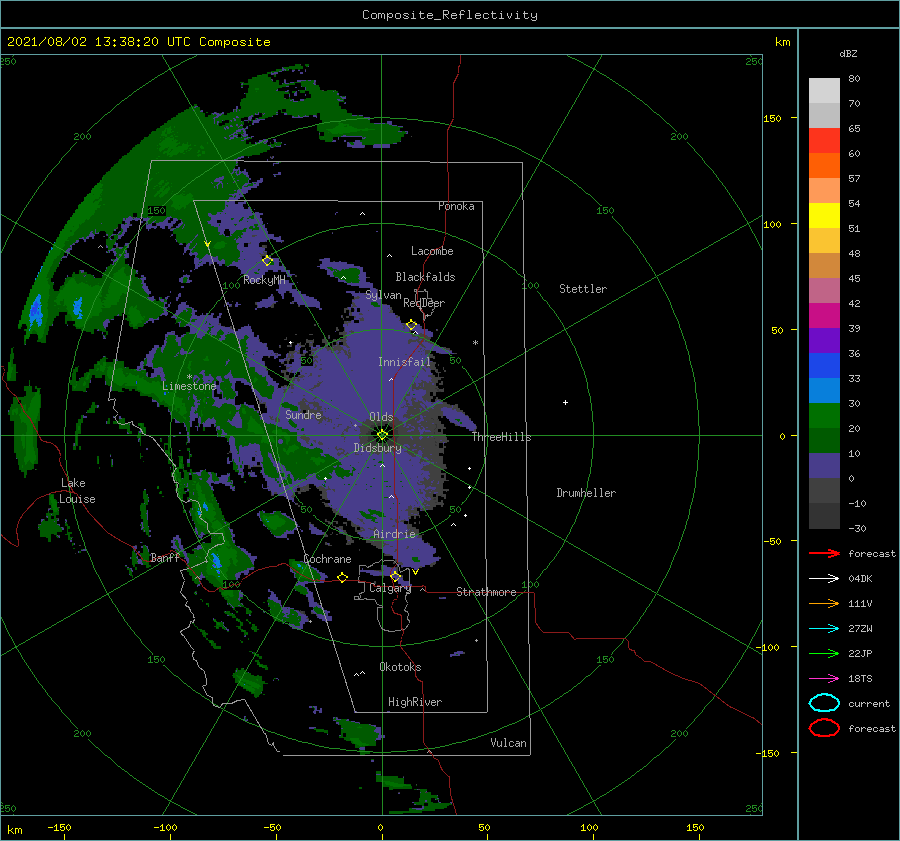Click the Okotoks town label
This screenshot has width=900, height=841.
pyautogui.click(x=400, y=667)
